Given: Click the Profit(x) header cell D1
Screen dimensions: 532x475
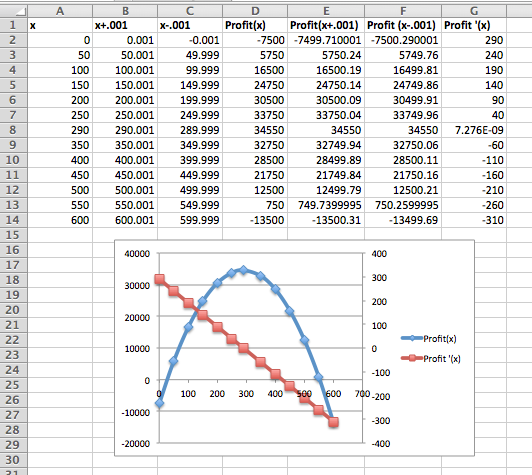Looking at the screenshot, I should pyautogui.click(x=255, y=25).
